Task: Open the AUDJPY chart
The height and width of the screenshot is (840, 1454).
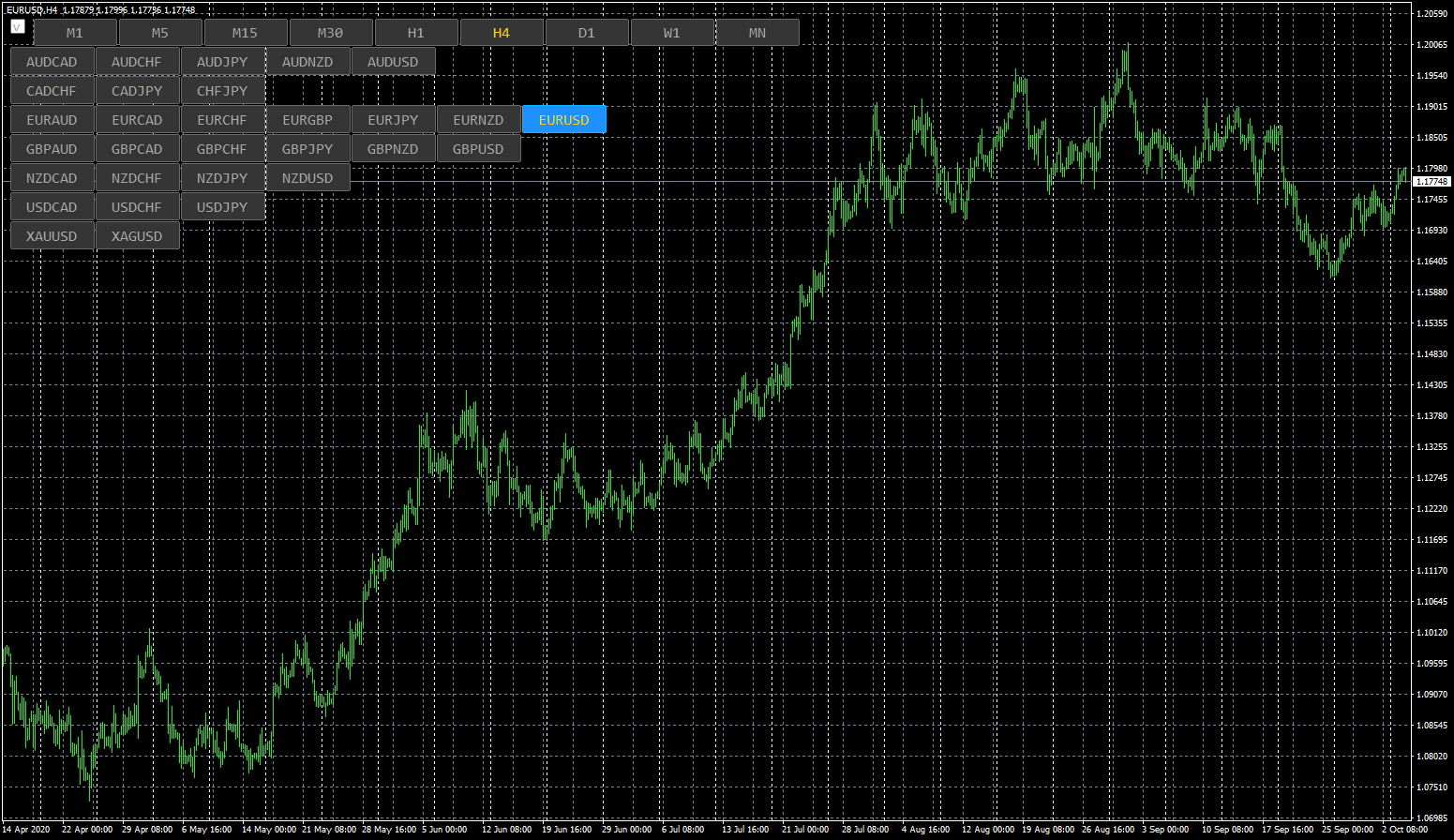Action: 222,62
